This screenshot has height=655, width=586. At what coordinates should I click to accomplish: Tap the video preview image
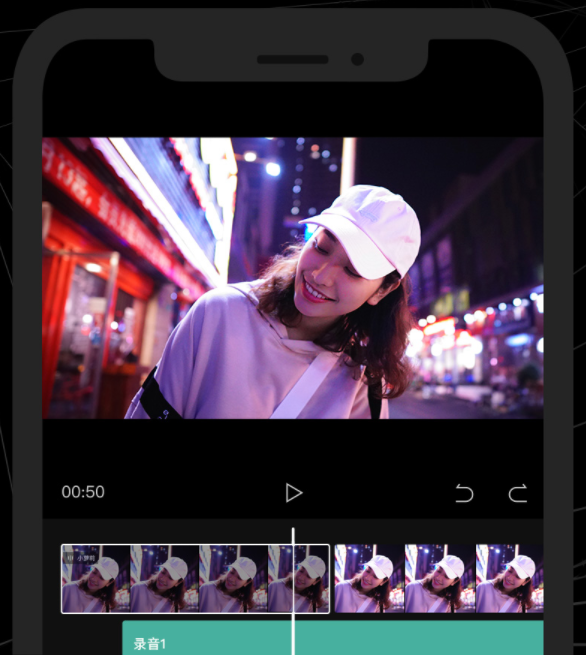click(x=293, y=278)
